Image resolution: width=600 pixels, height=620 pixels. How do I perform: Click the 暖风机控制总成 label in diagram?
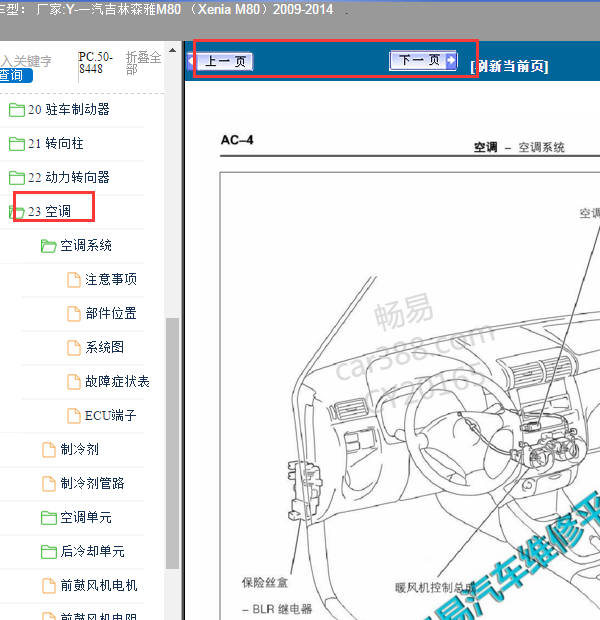(x=435, y=588)
